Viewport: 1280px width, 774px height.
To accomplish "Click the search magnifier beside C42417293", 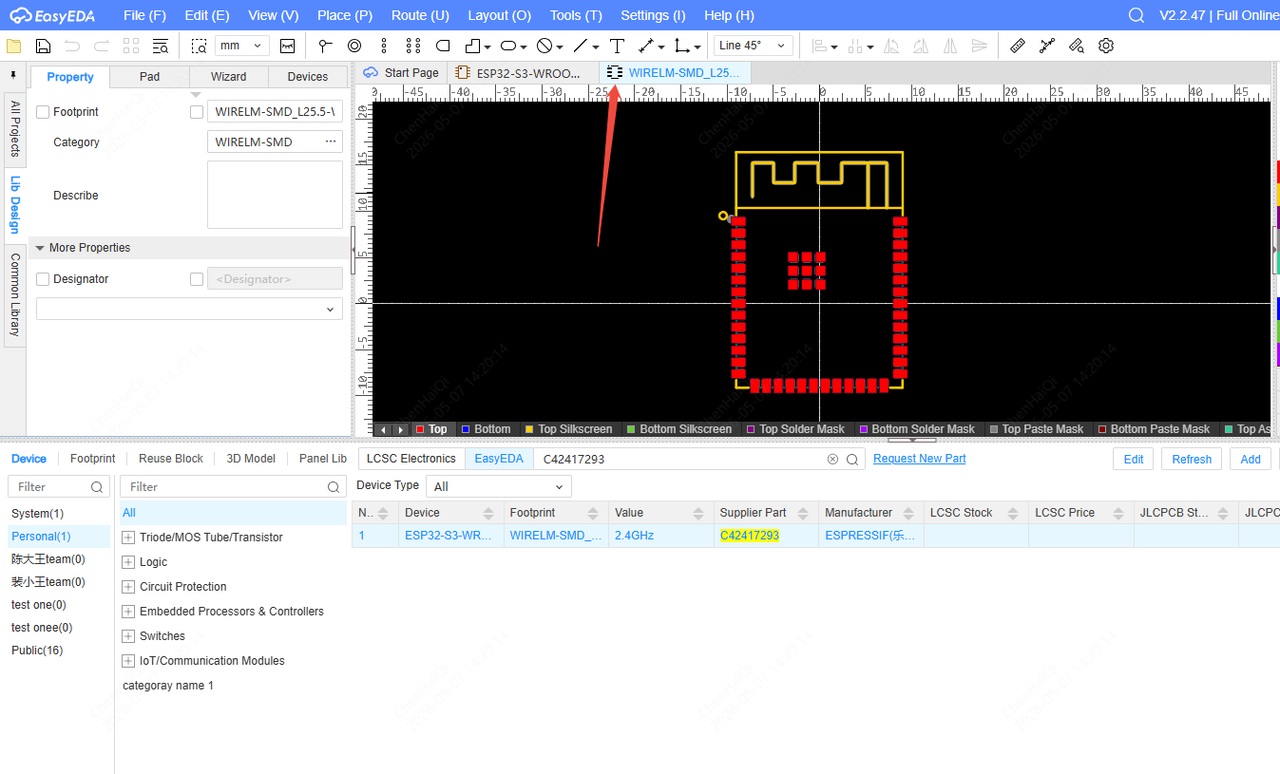I will [x=853, y=459].
